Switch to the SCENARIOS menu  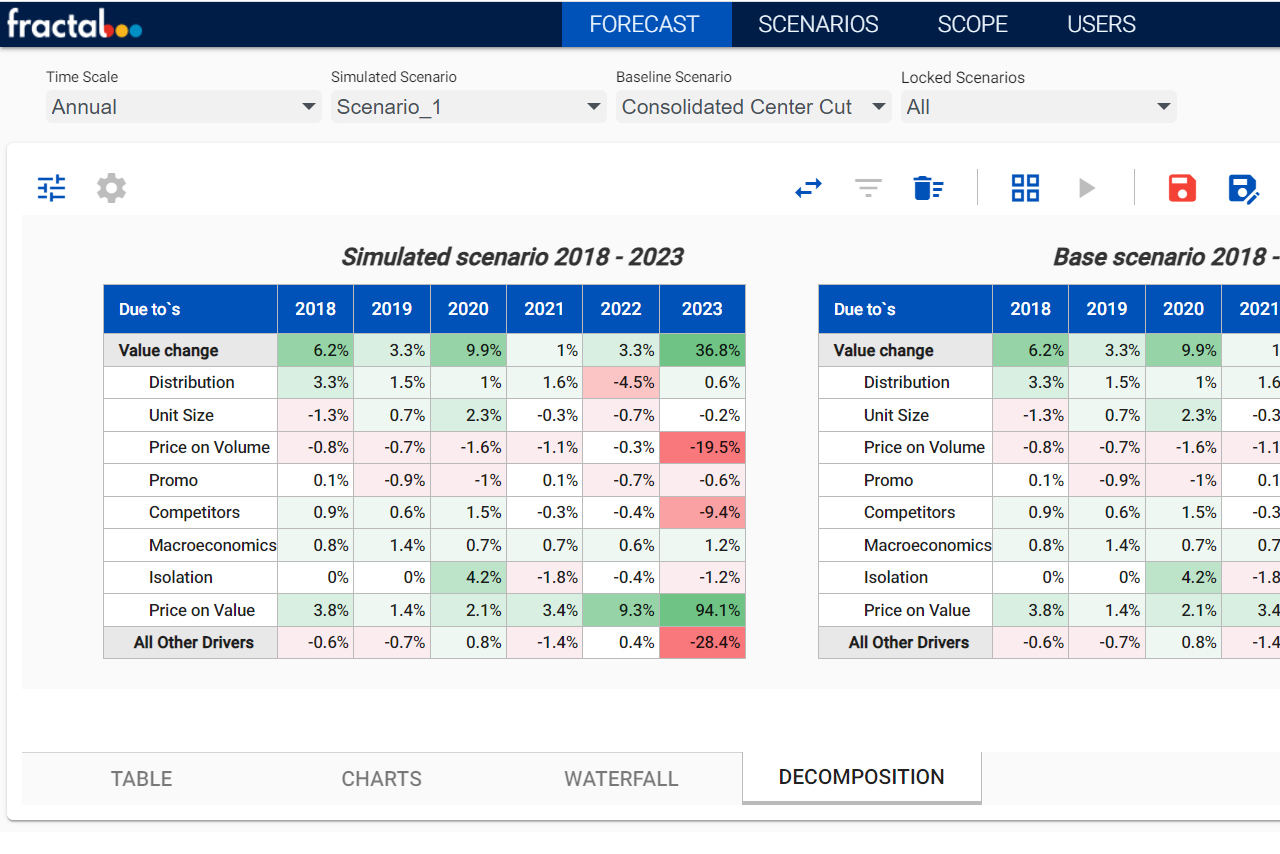click(x=818, y=24)
